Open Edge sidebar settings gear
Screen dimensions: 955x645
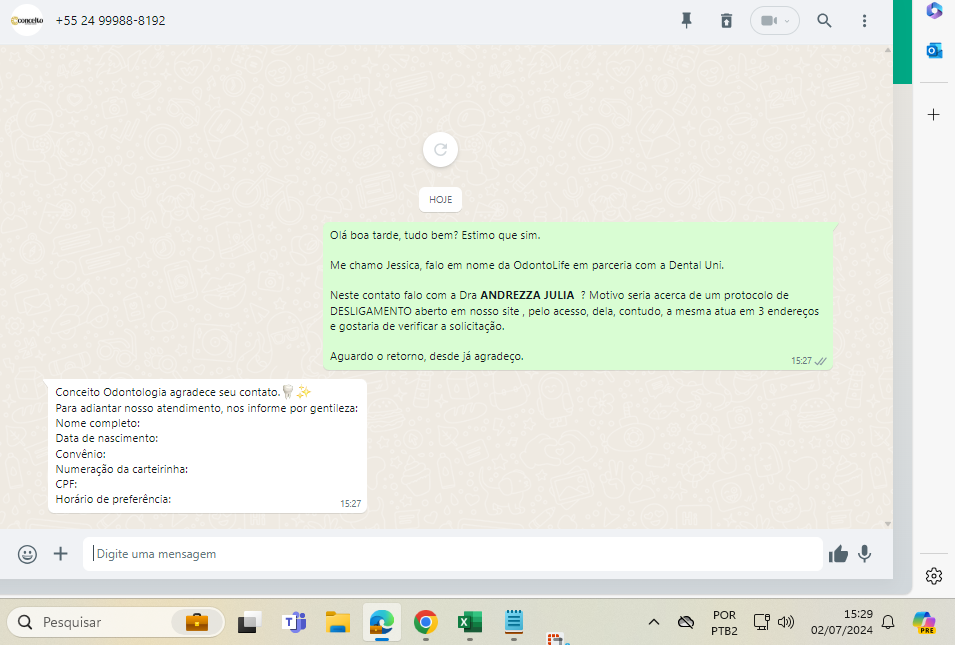pos(934,576)
